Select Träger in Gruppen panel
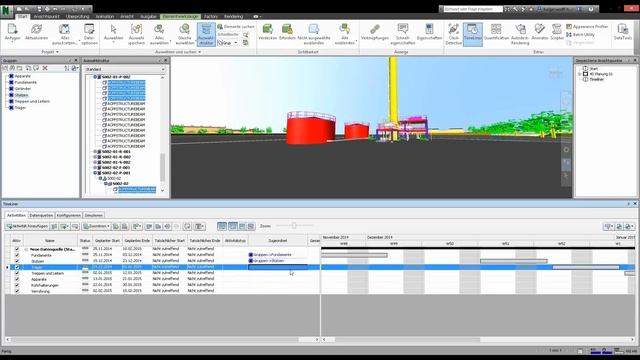Image resolution: width=640 pixels, height=360 pixels. [x=20, y=108]
